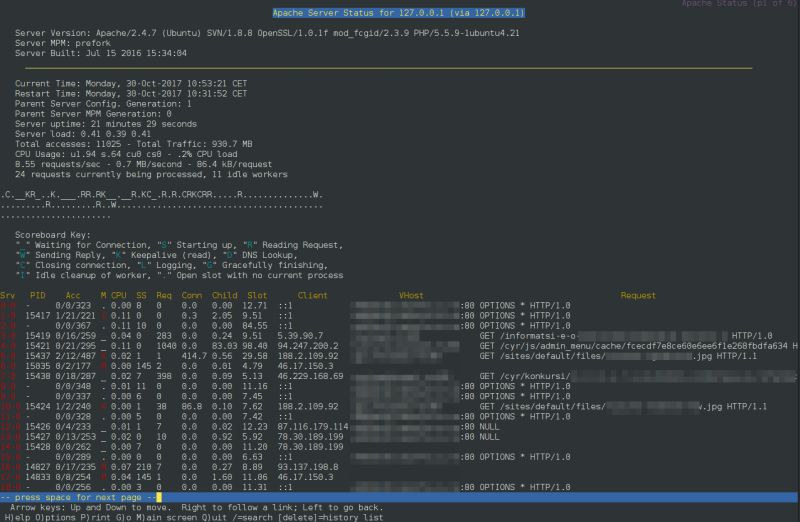800x522 pixels.
Task: Click the 'Restart Time' line
Action: tap(131, 94)
